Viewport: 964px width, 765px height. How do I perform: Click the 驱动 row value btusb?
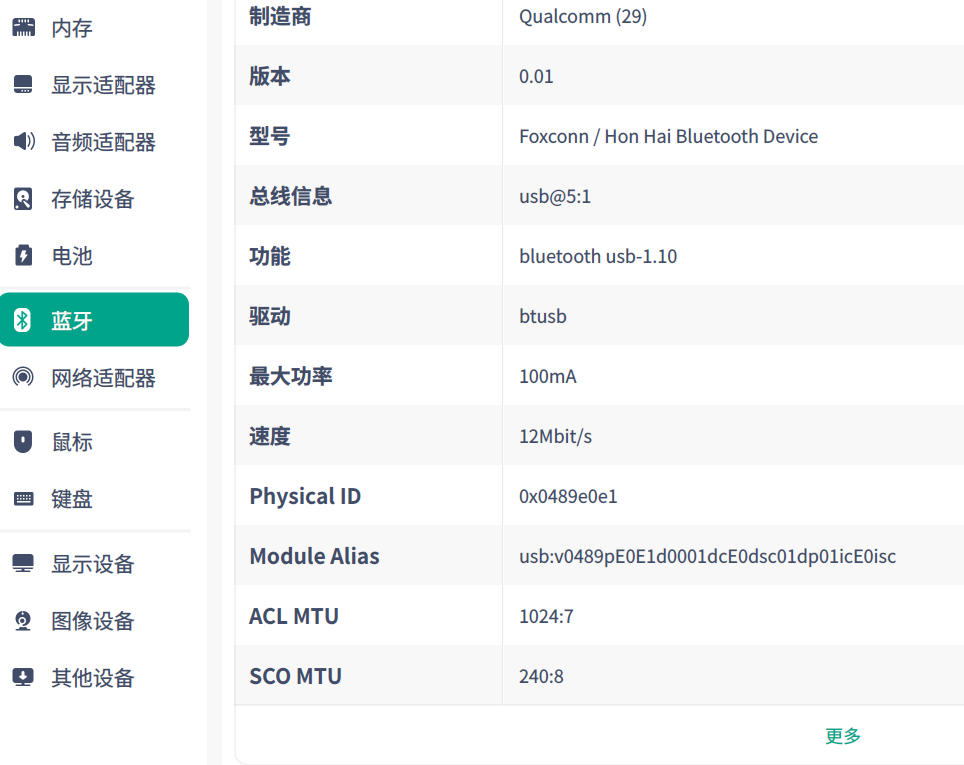pyautogui.click(x=543, y=316)
